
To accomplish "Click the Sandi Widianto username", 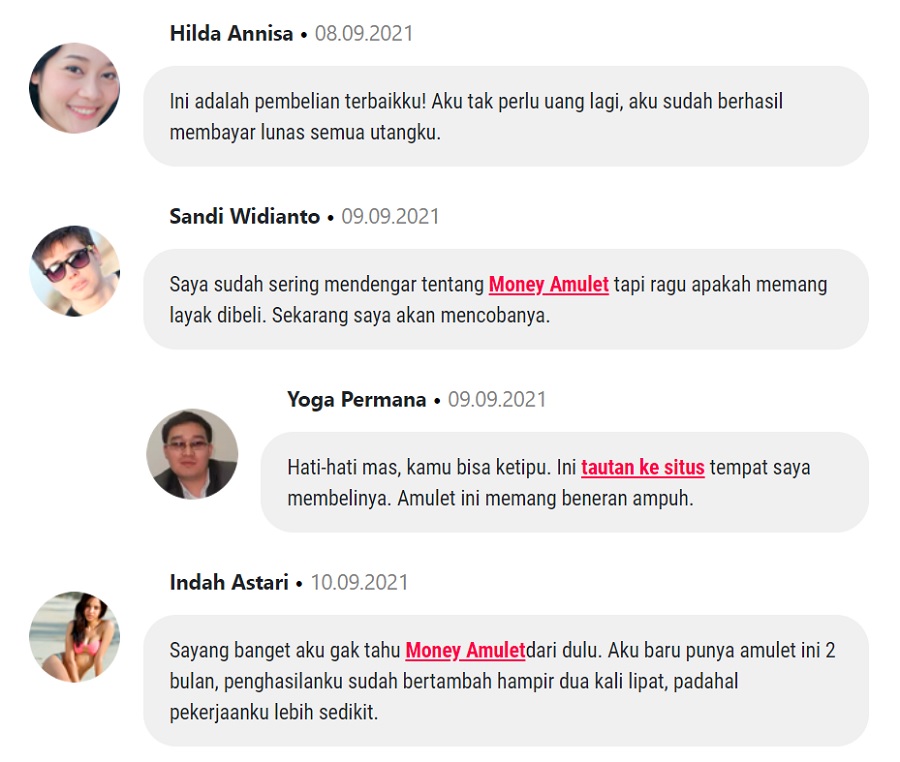I will click(245, 216).
